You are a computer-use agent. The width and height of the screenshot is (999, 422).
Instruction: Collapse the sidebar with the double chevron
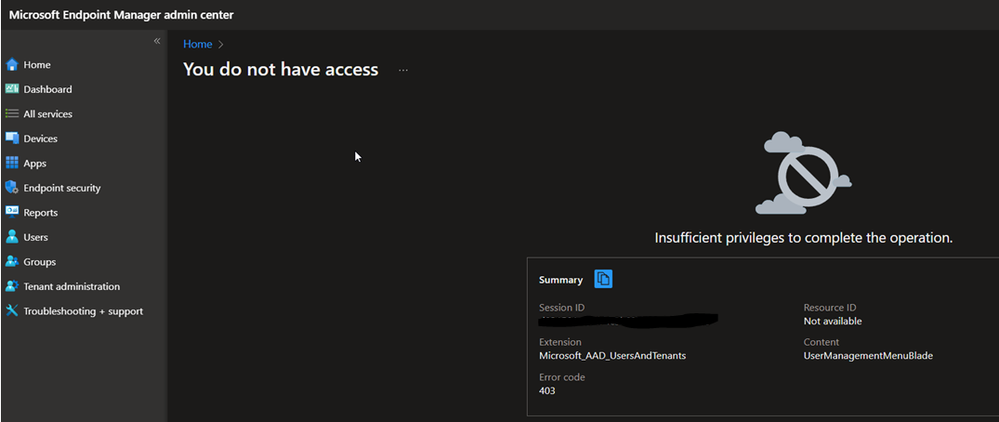click(x=157, y=41)
